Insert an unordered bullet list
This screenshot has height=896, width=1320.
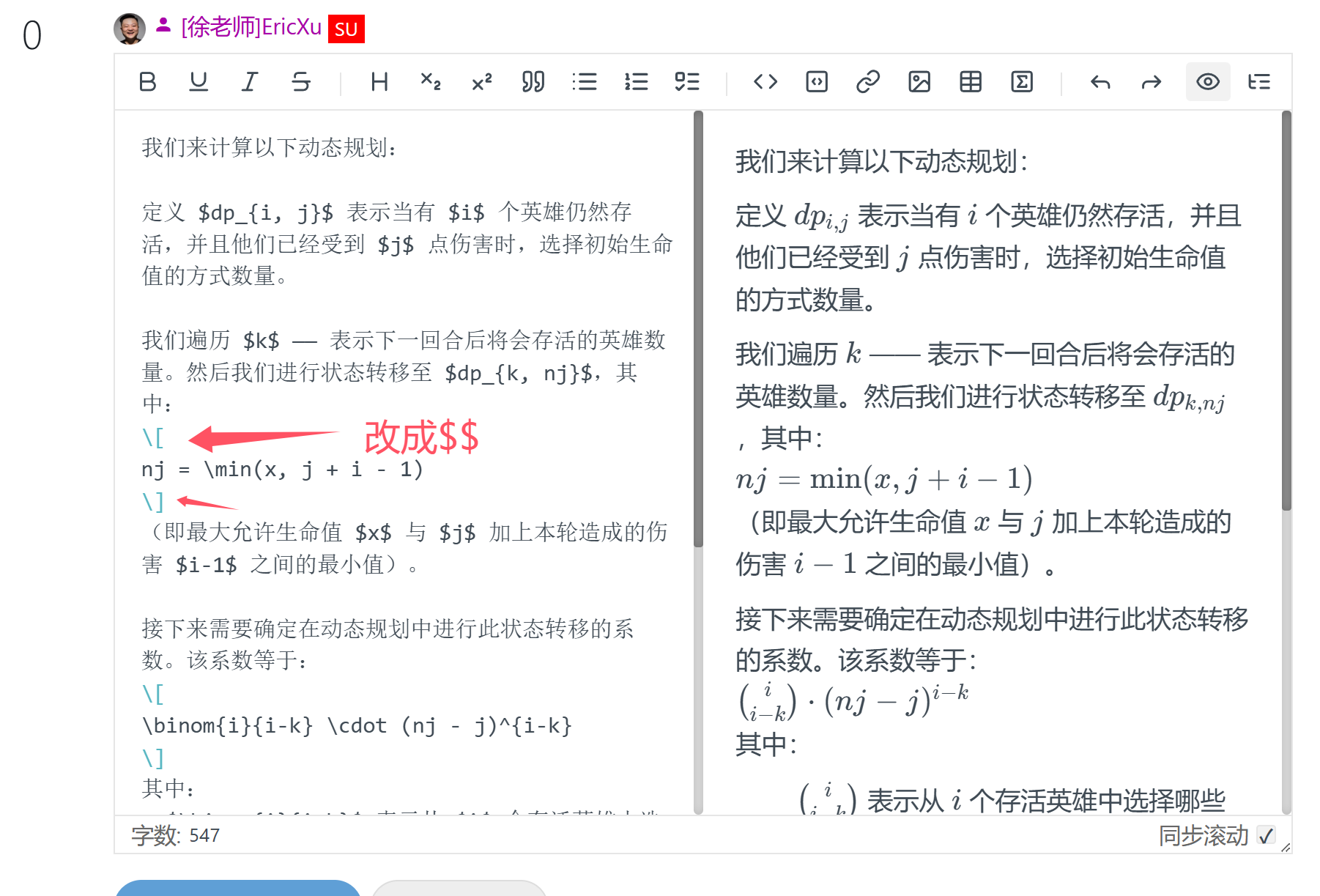pyautogui.click(x=585, y=81)
